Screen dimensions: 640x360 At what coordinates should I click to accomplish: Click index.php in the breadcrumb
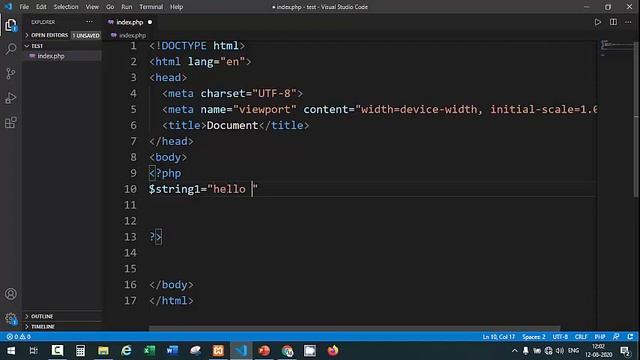point(132,36)
